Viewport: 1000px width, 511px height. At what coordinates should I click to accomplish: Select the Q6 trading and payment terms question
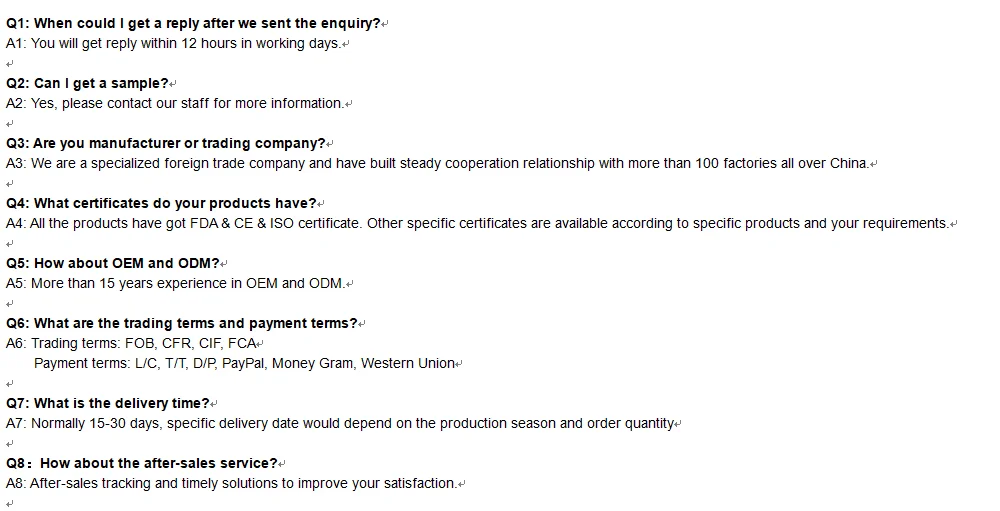(181, 323)
